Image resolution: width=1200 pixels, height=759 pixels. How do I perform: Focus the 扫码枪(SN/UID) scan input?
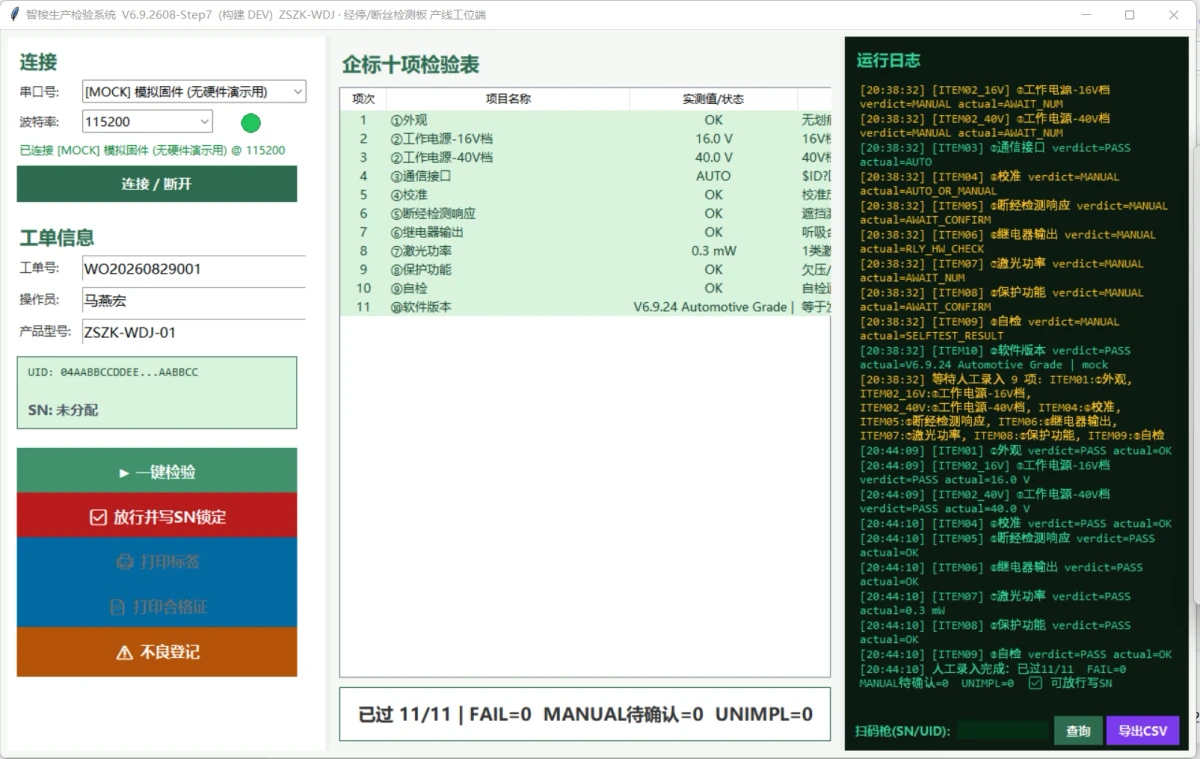tap(1003, 731)
